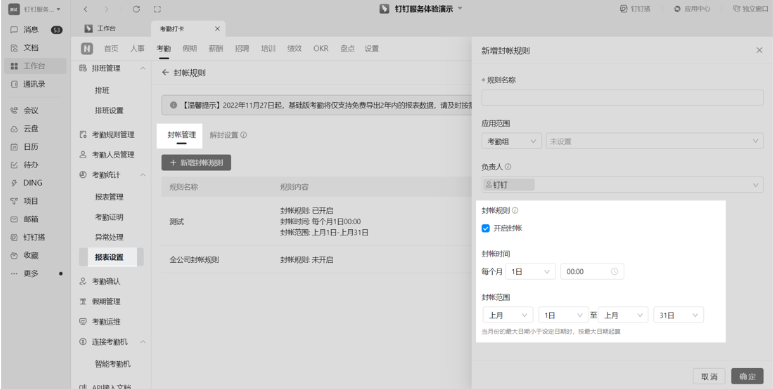Screen dimensions: 773x389
Task: Click the info icon next to 解封设置
Action: click(x=244, y=135)
